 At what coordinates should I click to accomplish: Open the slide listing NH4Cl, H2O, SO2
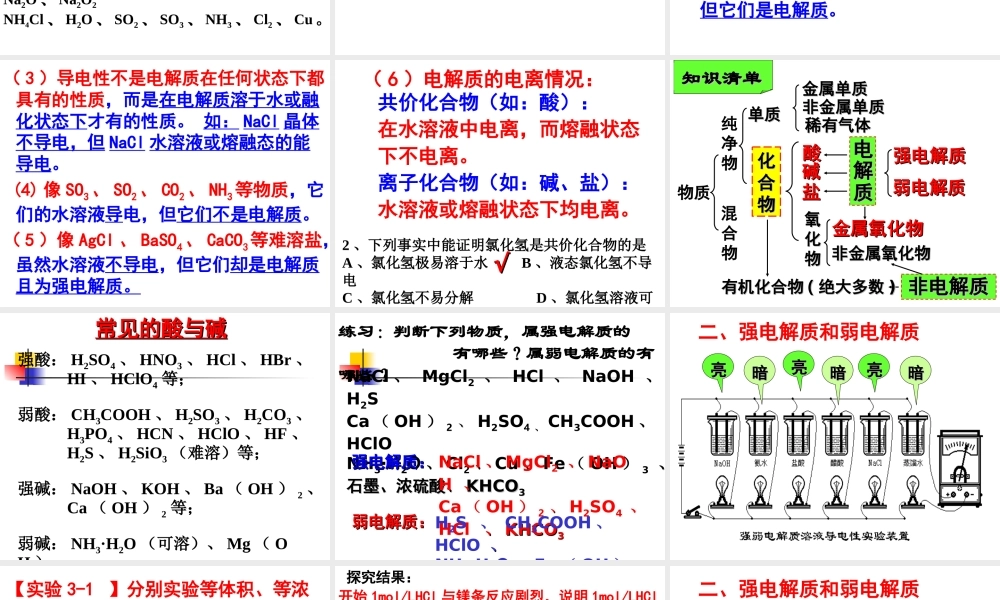click(165, 27)
